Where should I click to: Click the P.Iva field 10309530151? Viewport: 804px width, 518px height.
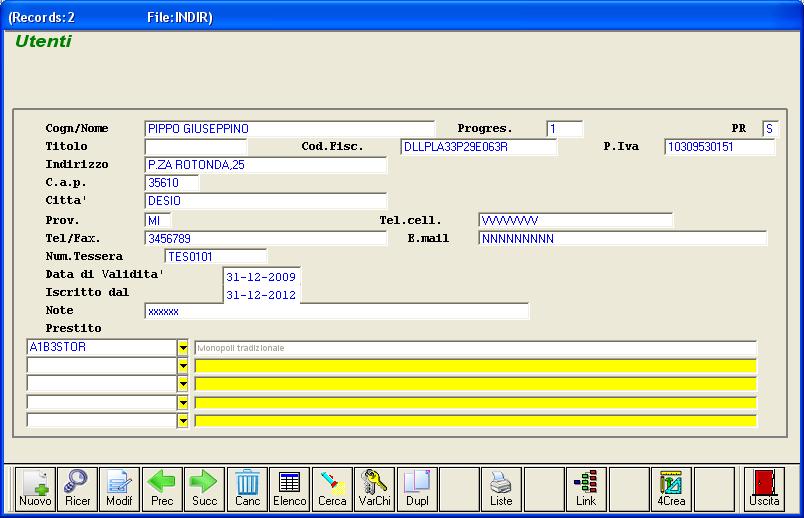tap(719, 147)
